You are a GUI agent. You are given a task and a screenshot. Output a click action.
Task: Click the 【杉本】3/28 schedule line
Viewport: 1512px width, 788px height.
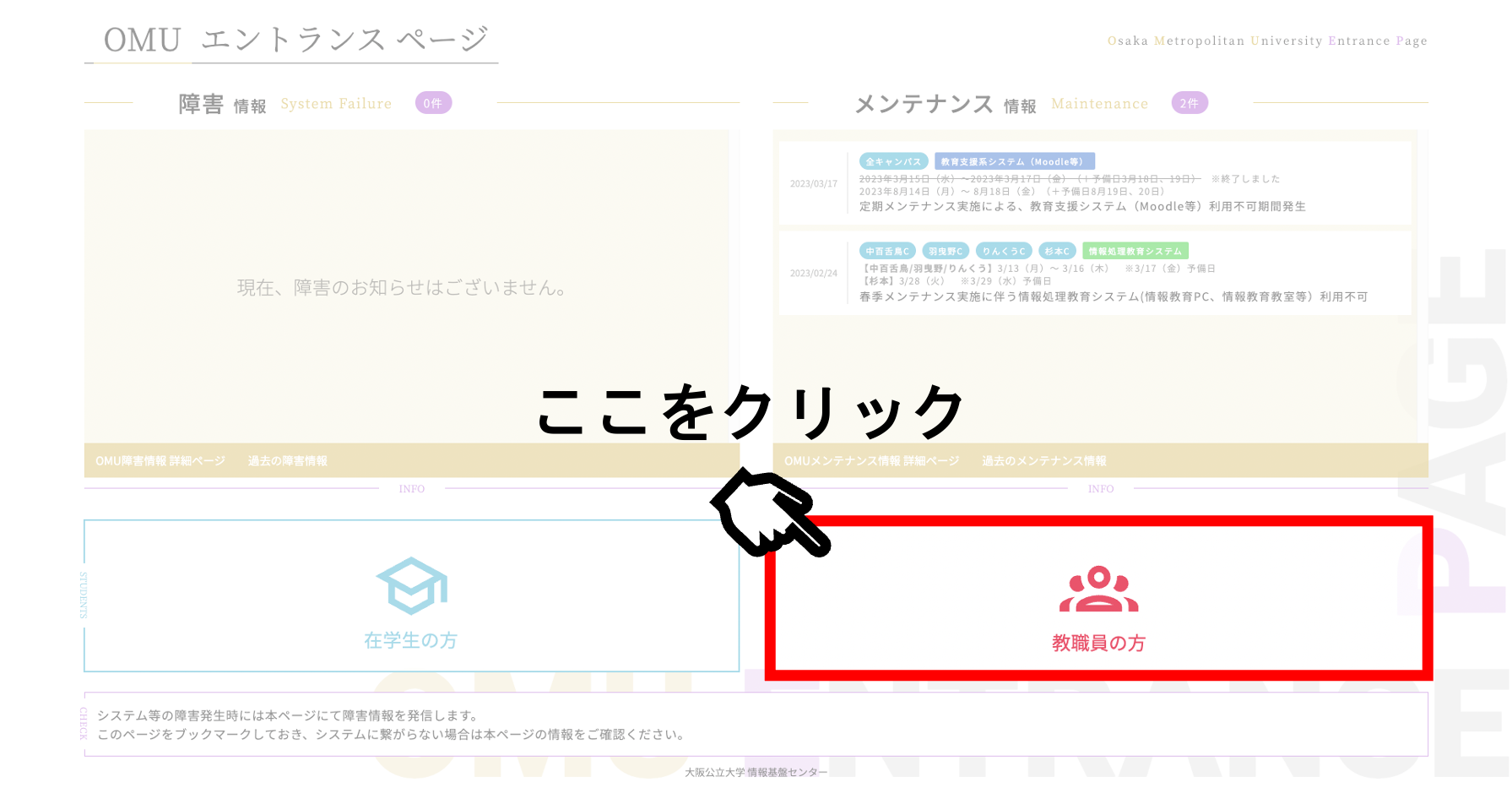click(x=956, y=281)
